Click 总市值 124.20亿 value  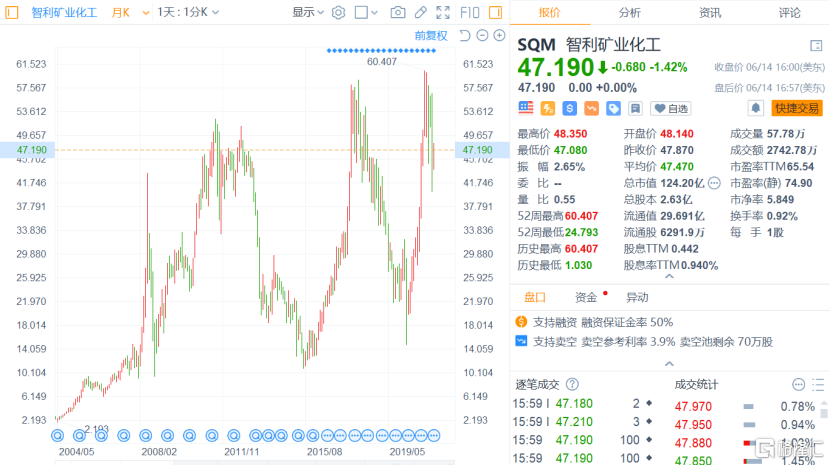682,183
